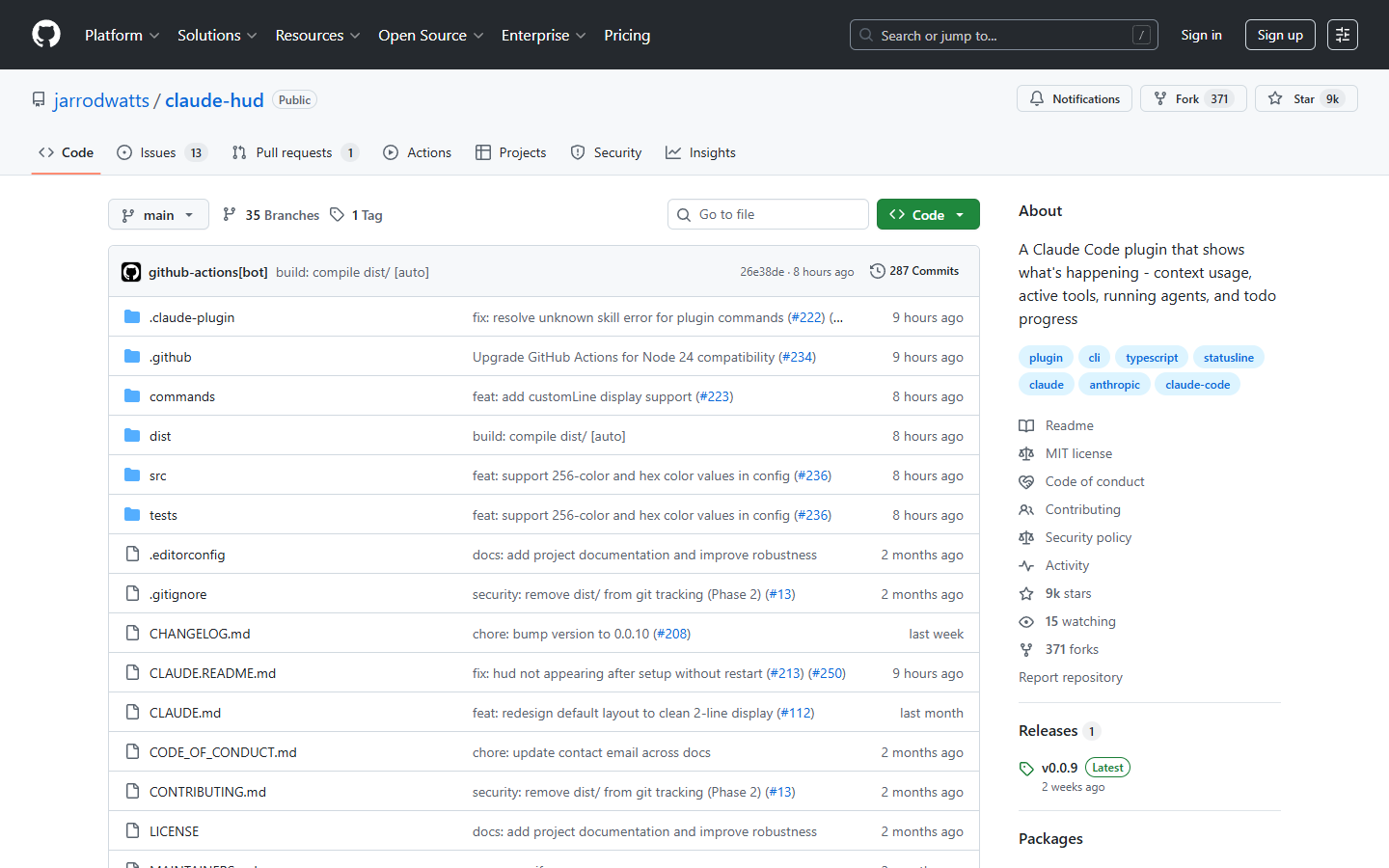
Task: Click the v0.9 release tag icon
Action: click(x=1026, y=768)
